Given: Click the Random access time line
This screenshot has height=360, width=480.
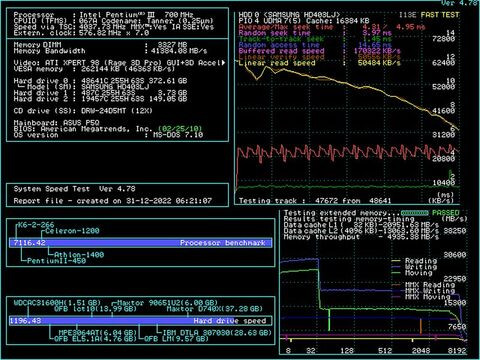Looking at the screenshot, I should [x=315, y=45].
